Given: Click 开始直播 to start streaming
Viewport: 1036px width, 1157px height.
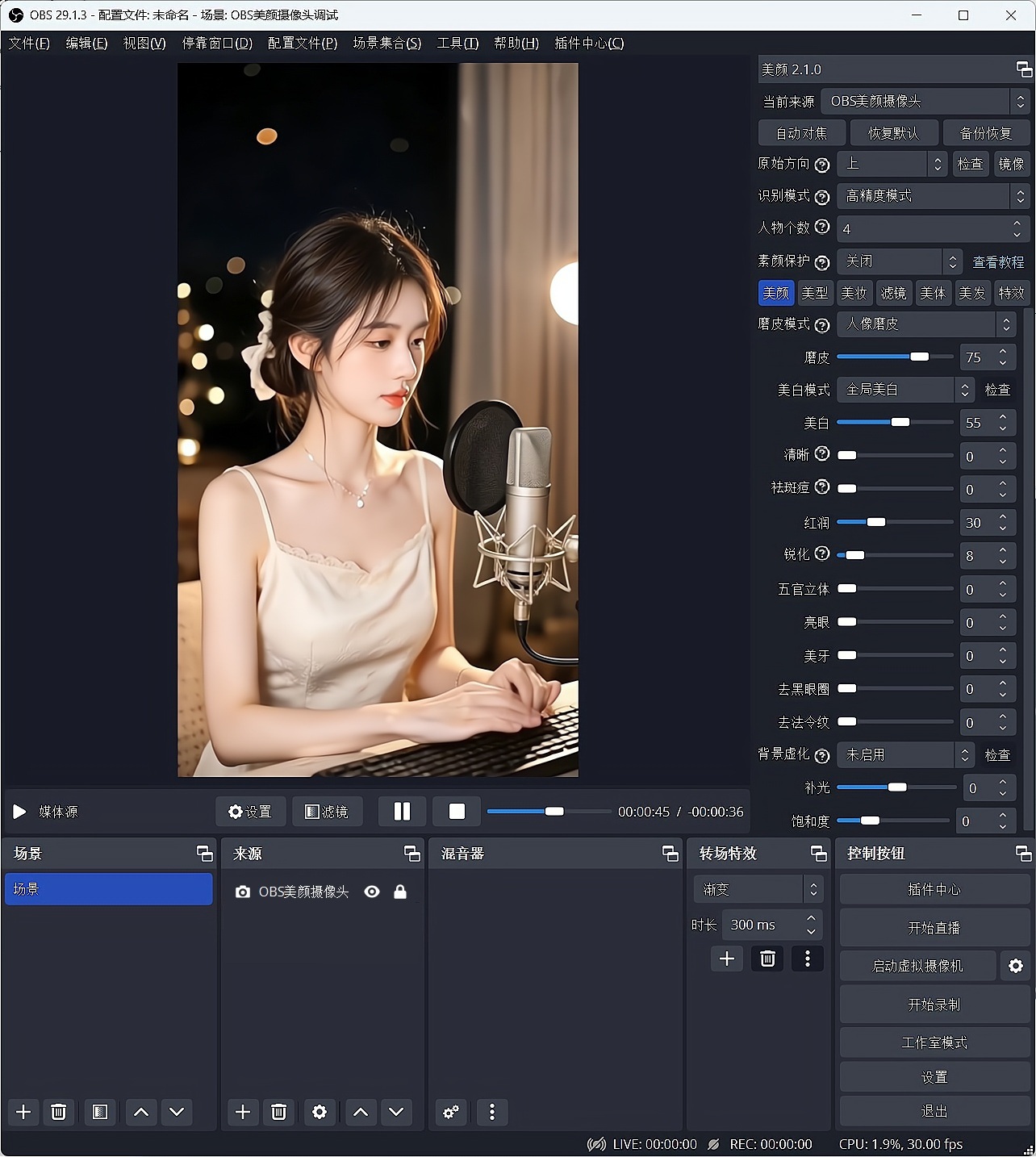Looking at the screenshot, I should pos(934,926).
